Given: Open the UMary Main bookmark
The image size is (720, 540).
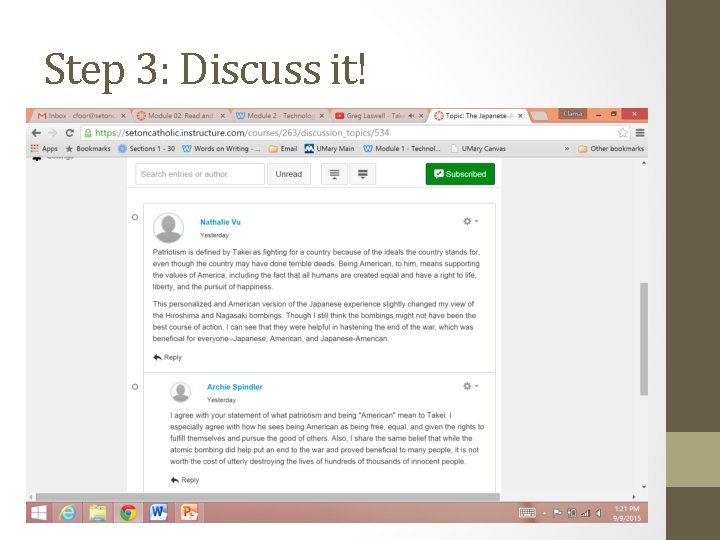Looking at the screenshot, I should (x=329, y=148).
